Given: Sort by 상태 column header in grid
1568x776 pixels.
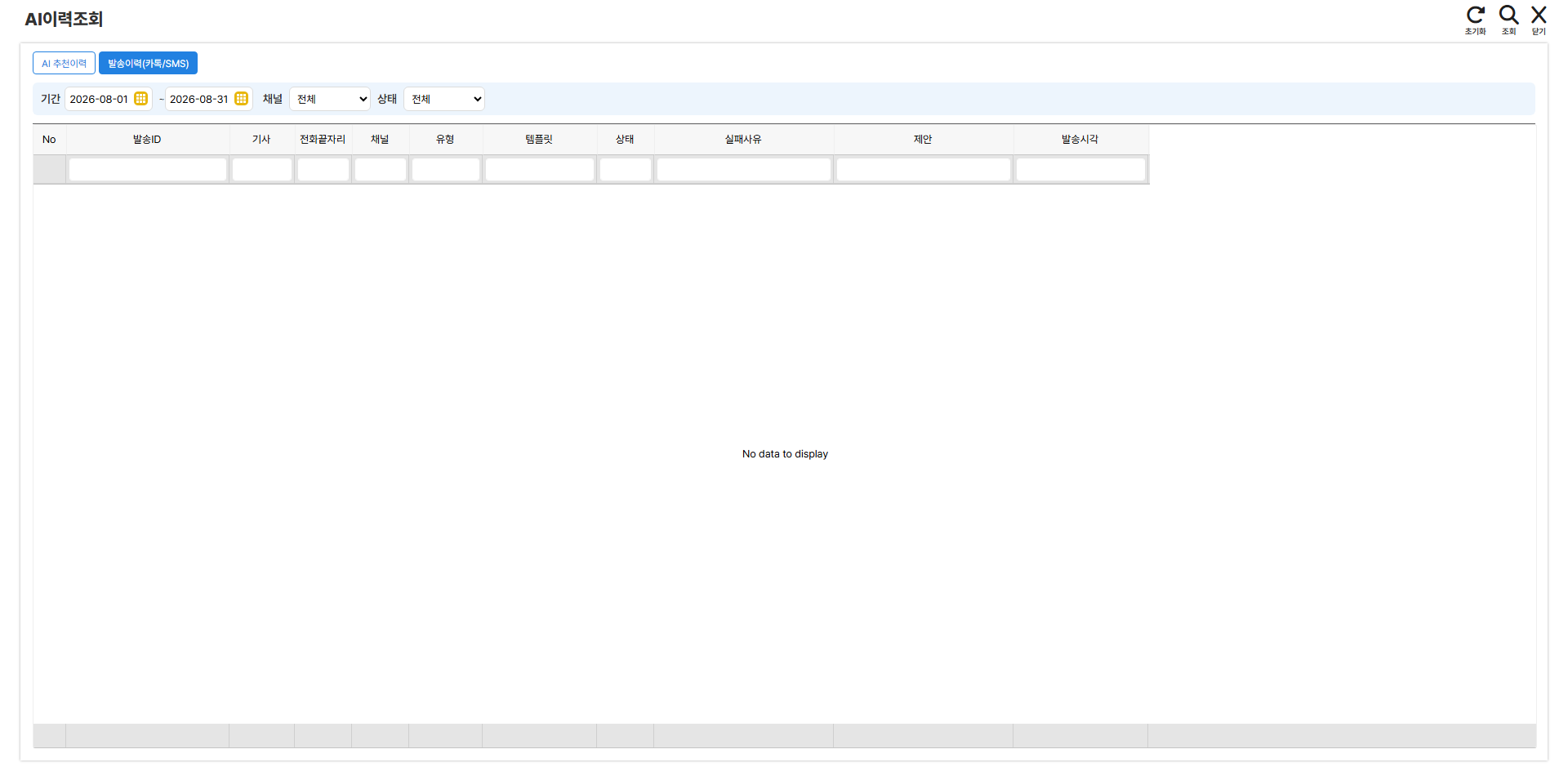Looking at the screenshot, I should tap(625, 140).
